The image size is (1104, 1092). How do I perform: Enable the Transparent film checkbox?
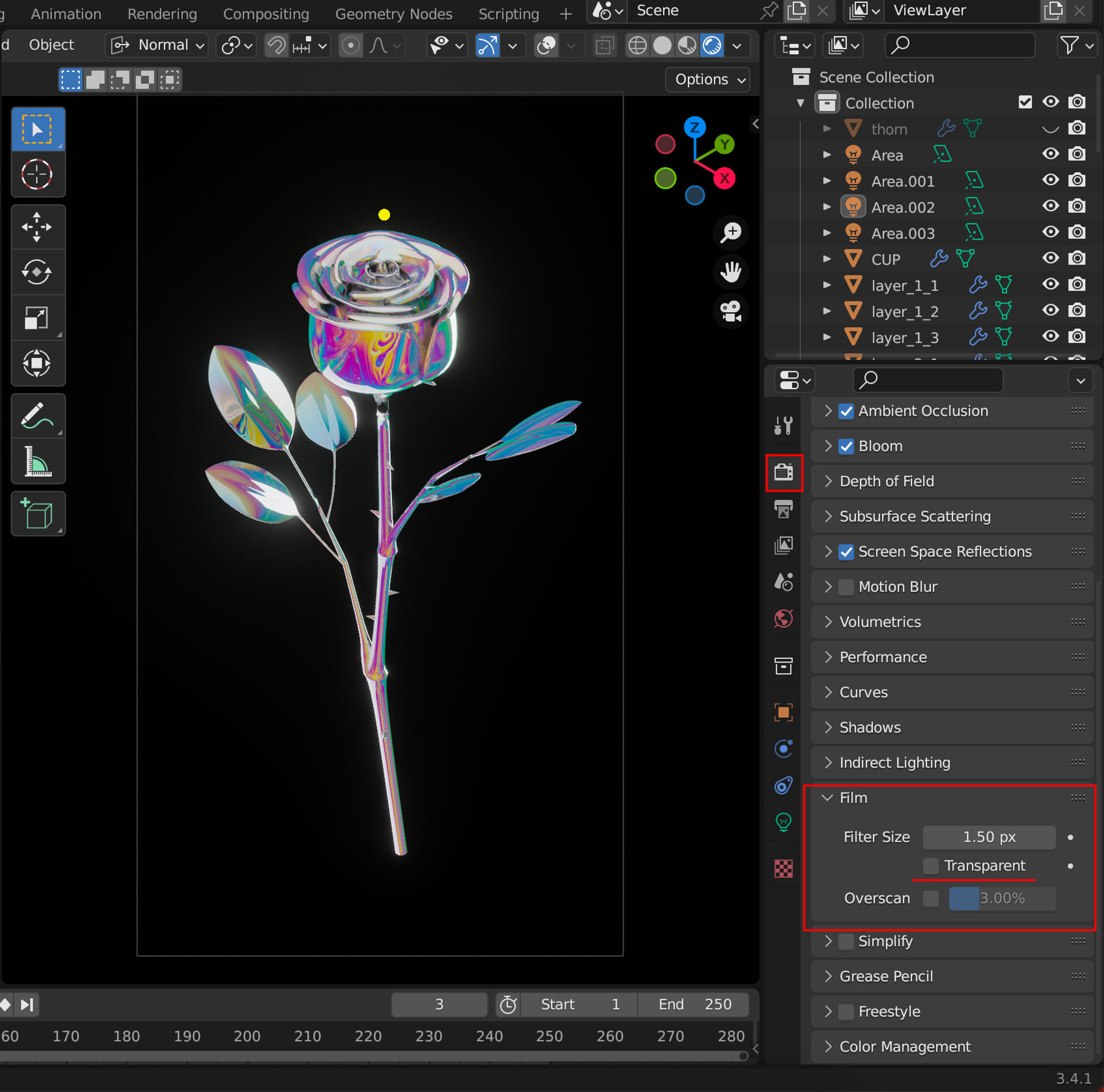[931, 866]
